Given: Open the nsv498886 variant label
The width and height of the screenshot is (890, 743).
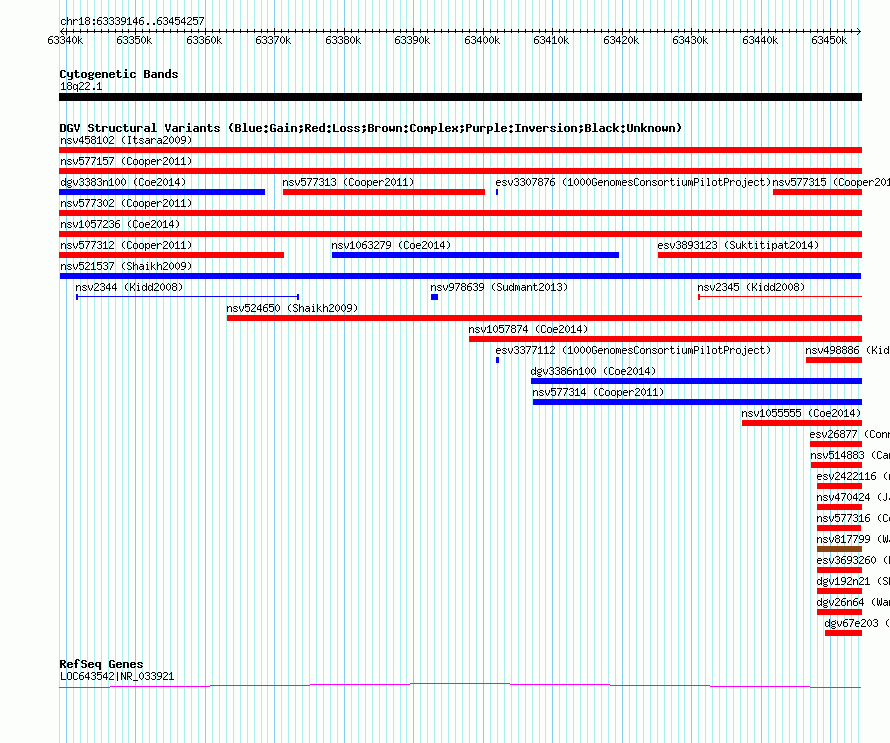Looking at the screenshot, I should coord(847,350).
